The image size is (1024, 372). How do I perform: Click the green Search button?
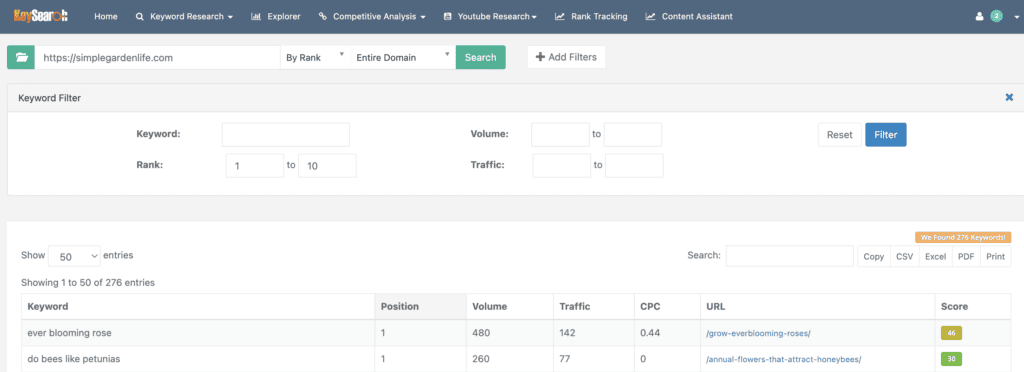481,57
